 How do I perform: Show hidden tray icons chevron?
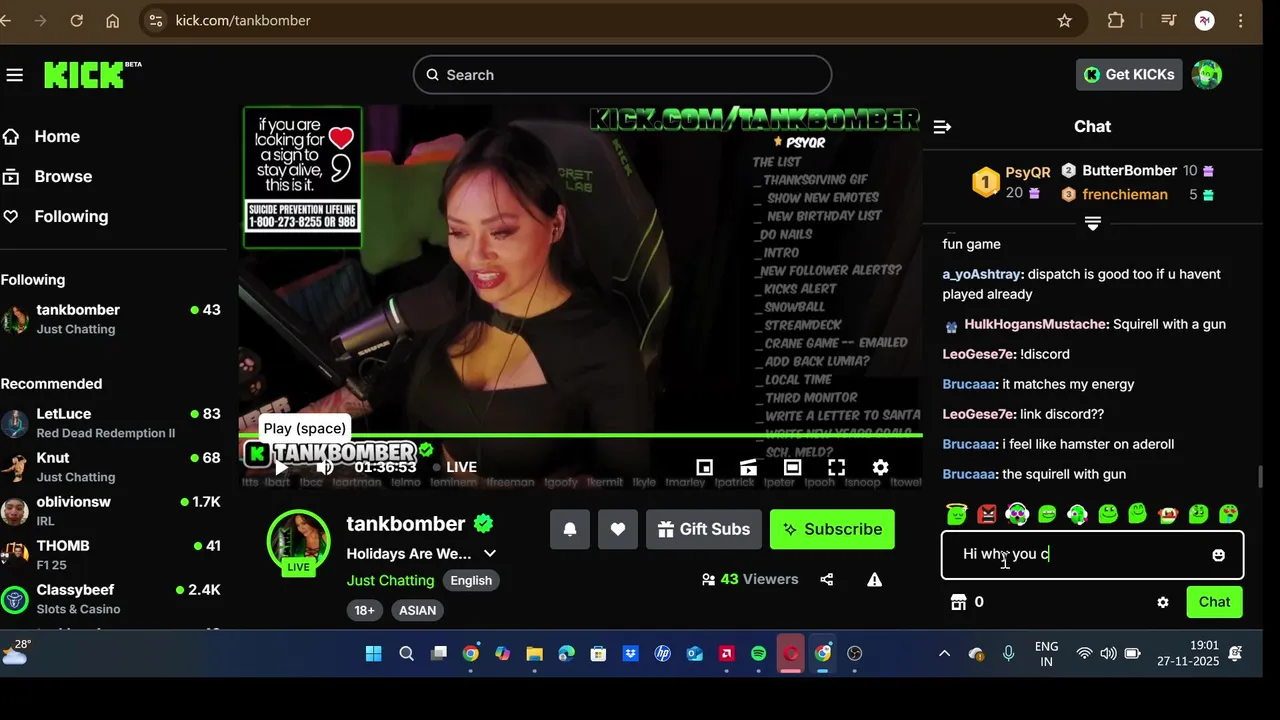pyautogui.click(x=944, y=653)
